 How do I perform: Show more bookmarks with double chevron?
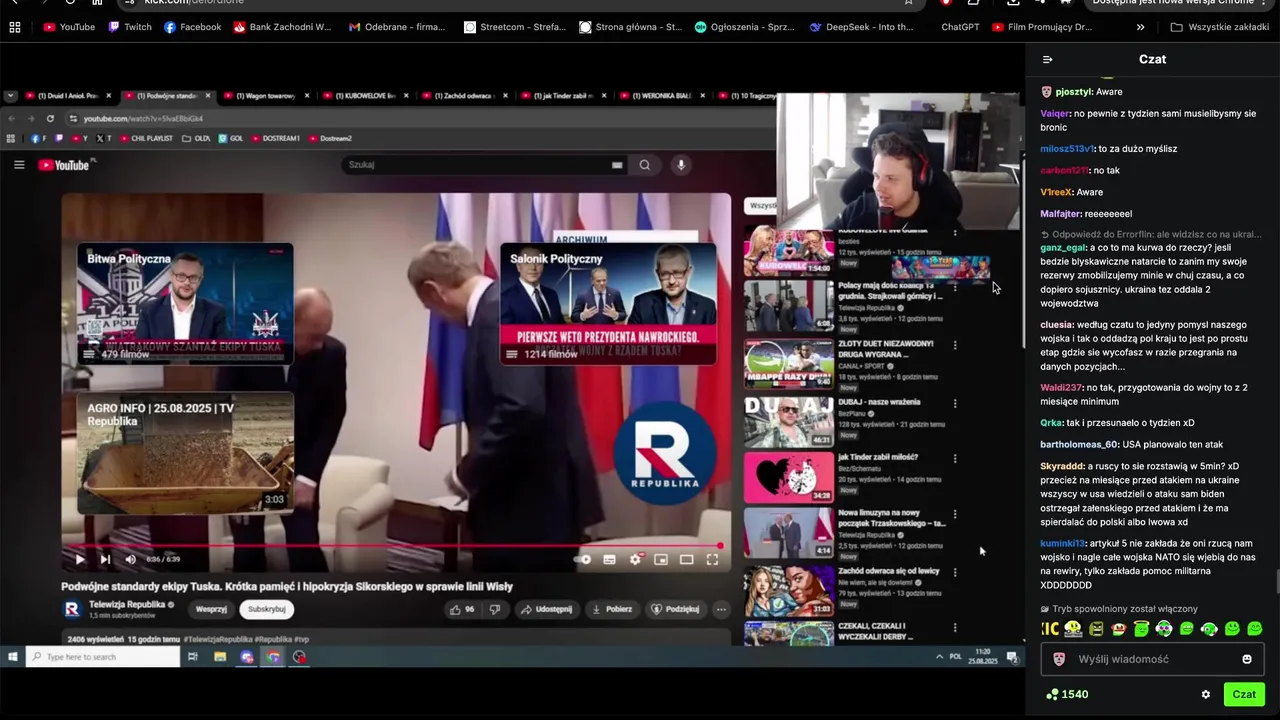[x=1141, y=27]
